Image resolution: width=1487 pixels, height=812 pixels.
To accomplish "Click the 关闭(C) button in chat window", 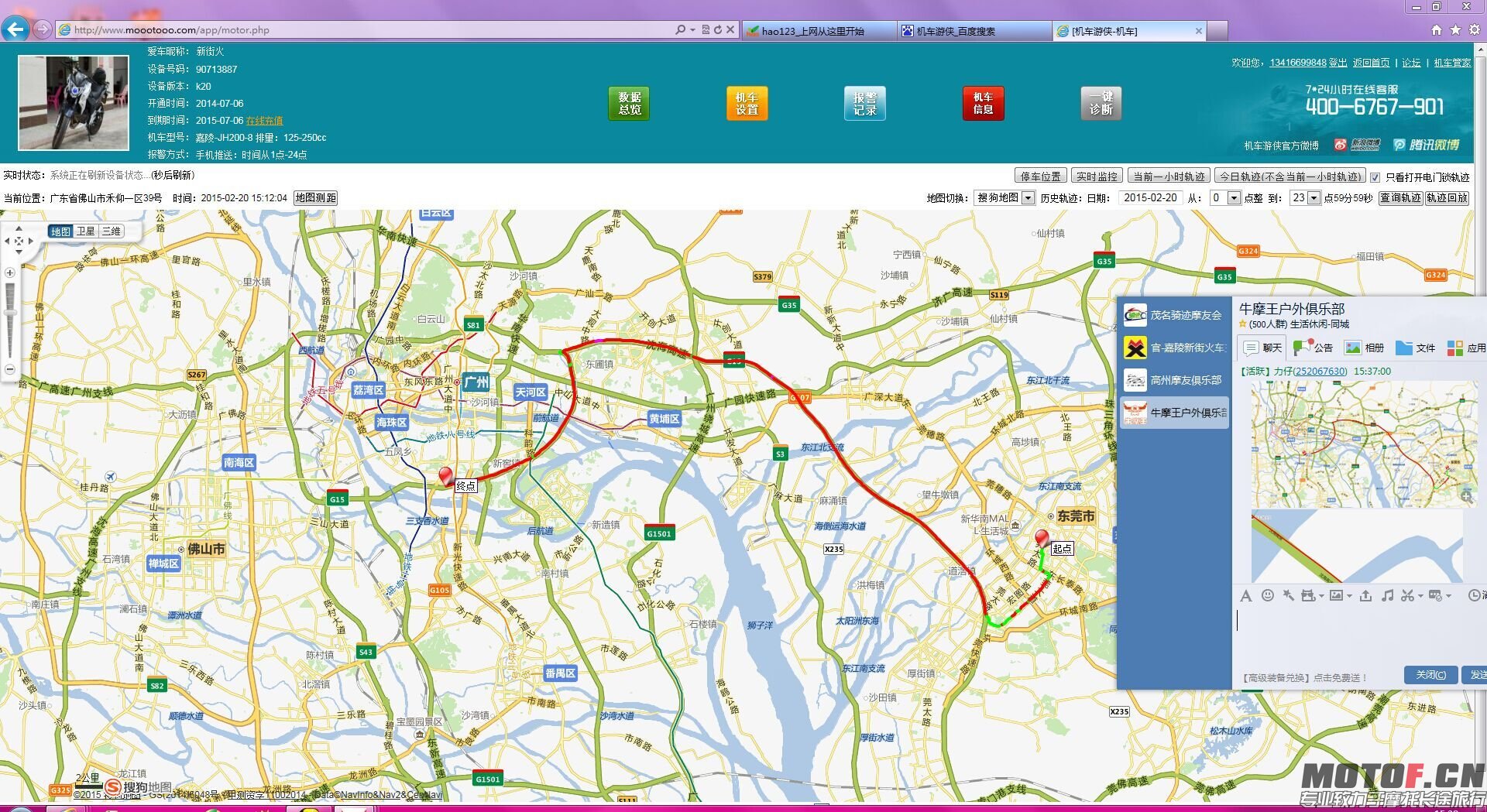I will 1430,675.
